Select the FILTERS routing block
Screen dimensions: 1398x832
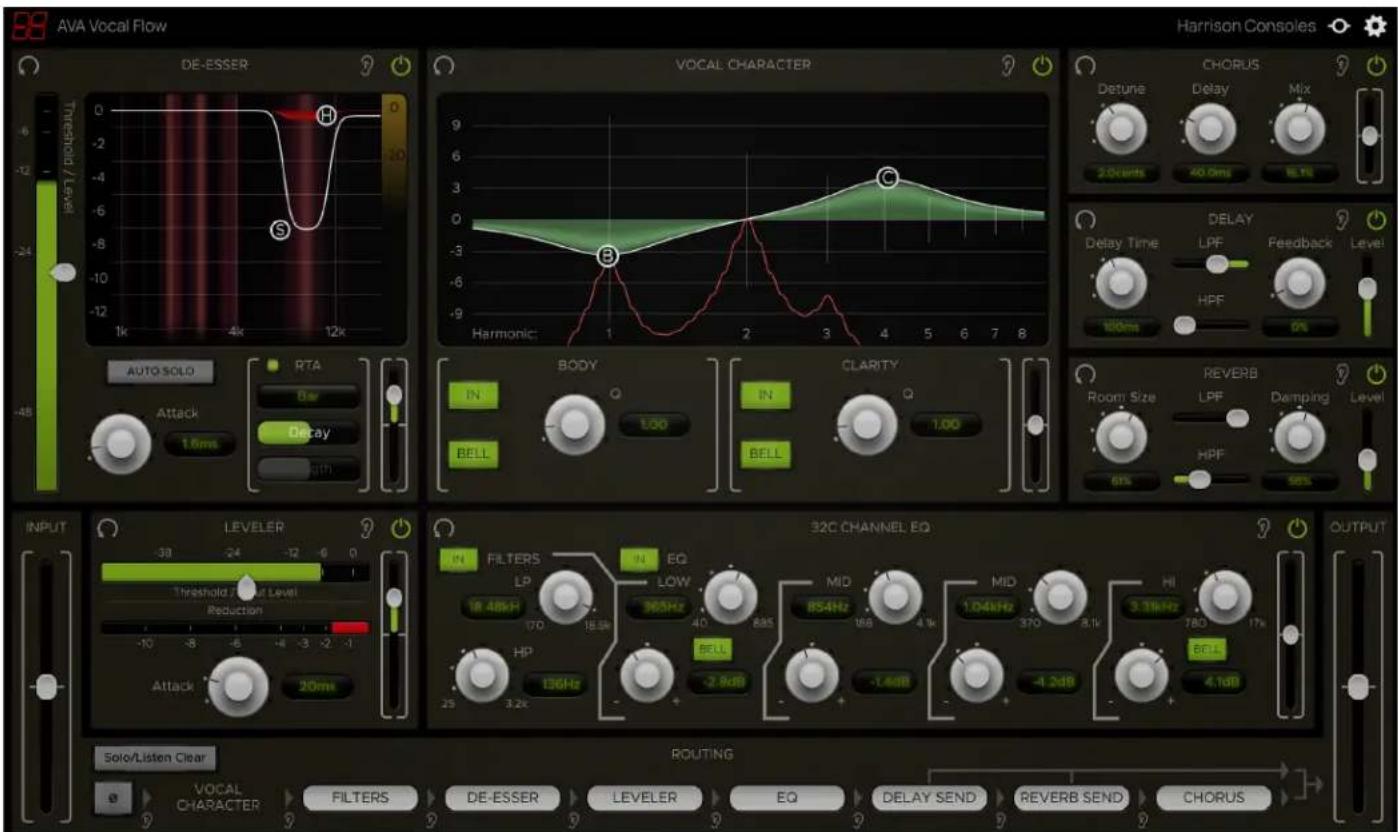click(360, 797)
